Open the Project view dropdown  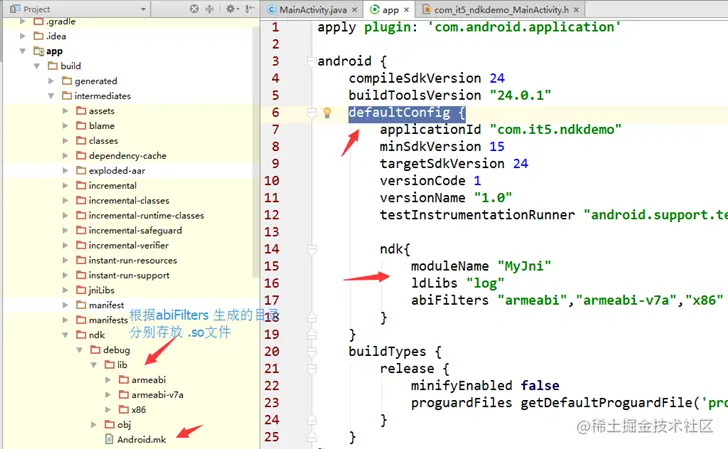143,9
